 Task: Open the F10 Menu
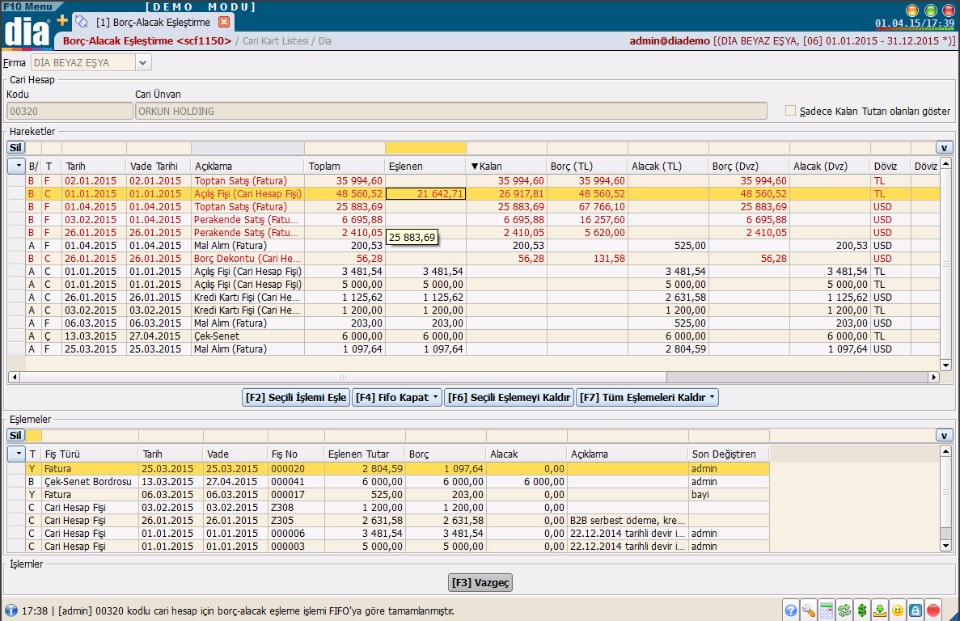click(28, 6)
